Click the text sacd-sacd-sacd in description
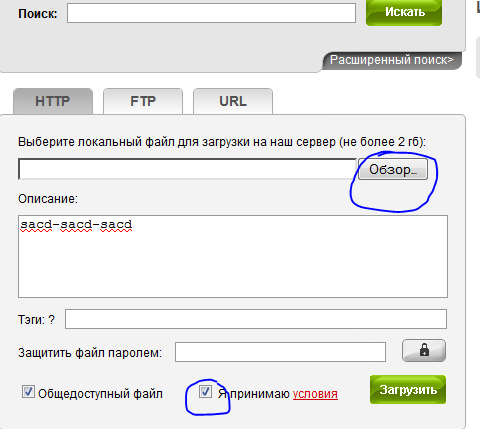 [x=76, y=225]
